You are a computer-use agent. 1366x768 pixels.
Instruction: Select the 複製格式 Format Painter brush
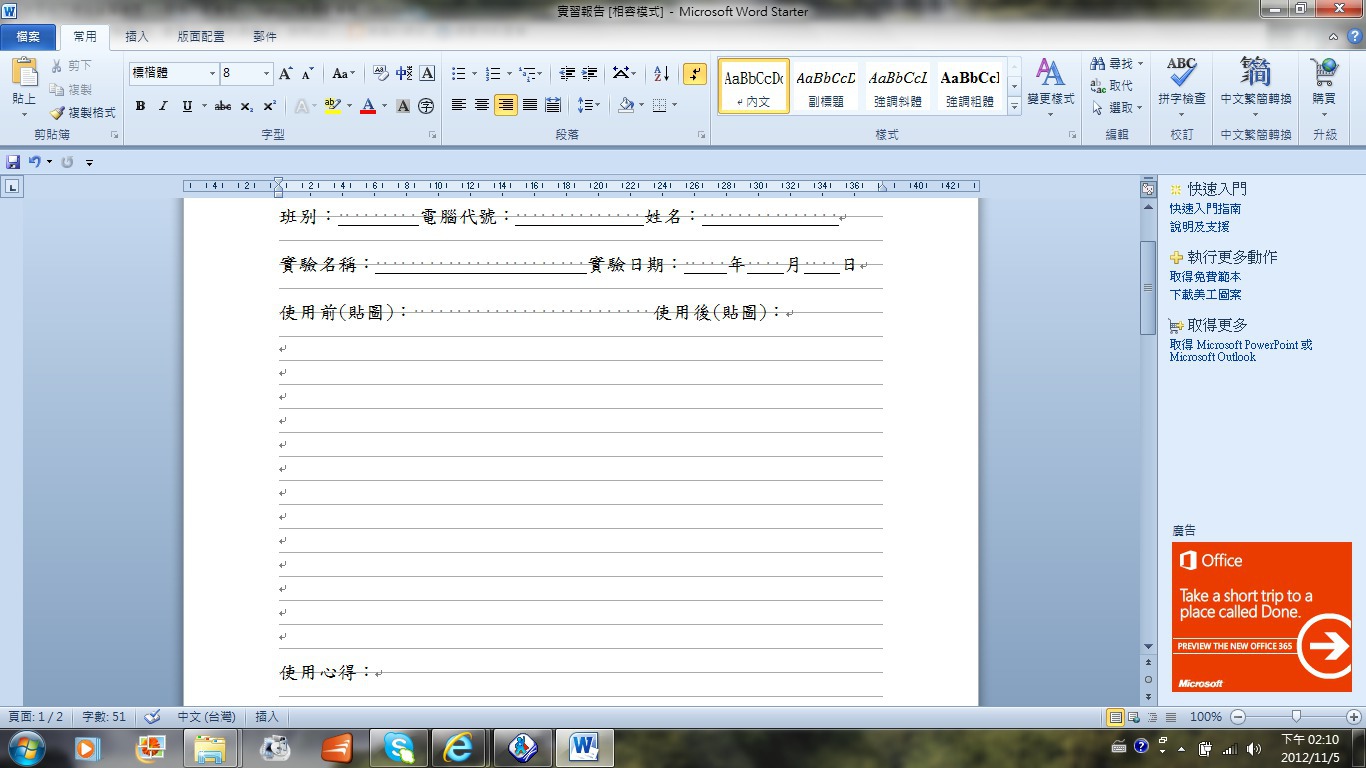pyautogui.click(x=83, y=113)
